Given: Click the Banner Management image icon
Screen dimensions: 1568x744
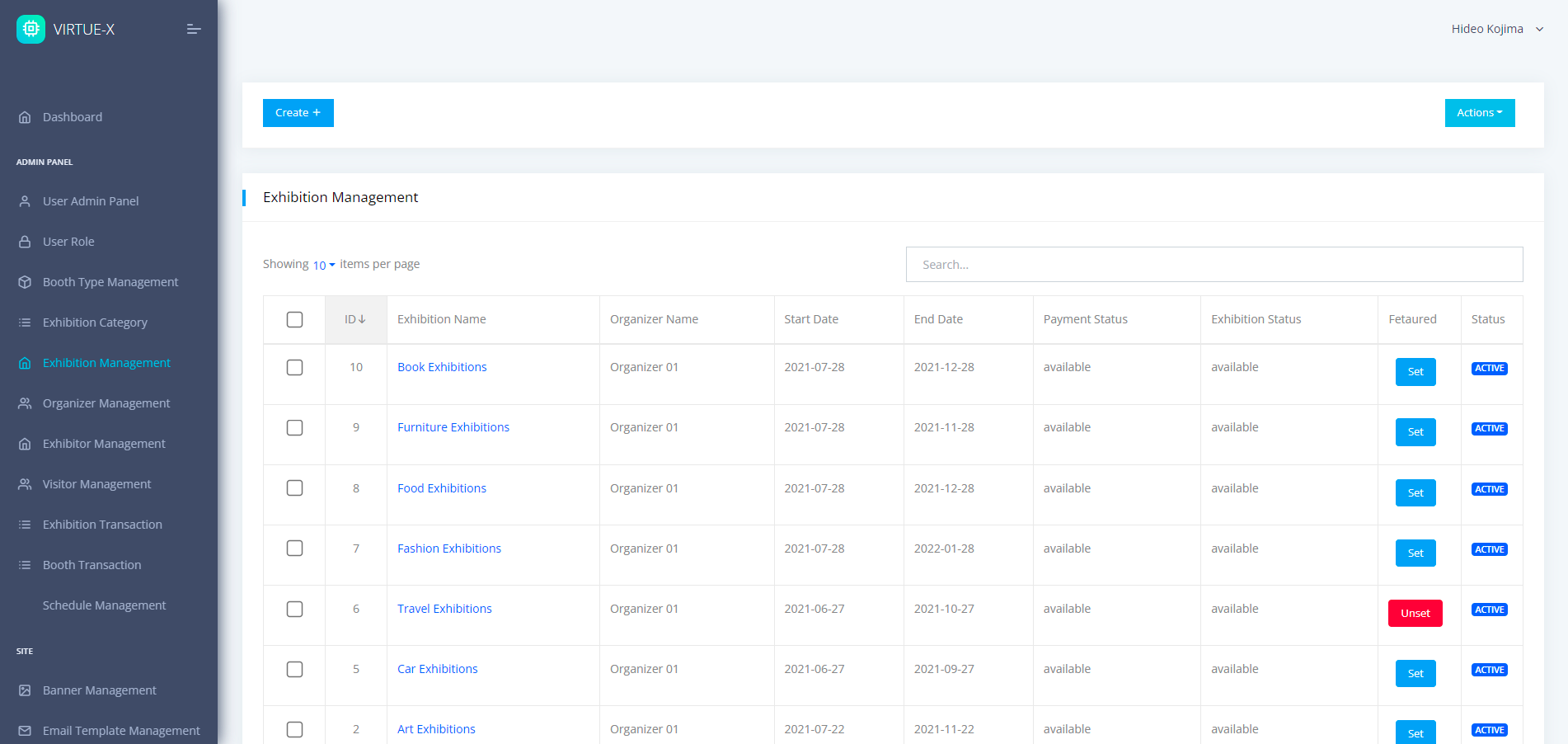Looking at the screenshot, I should click(25, 690).
